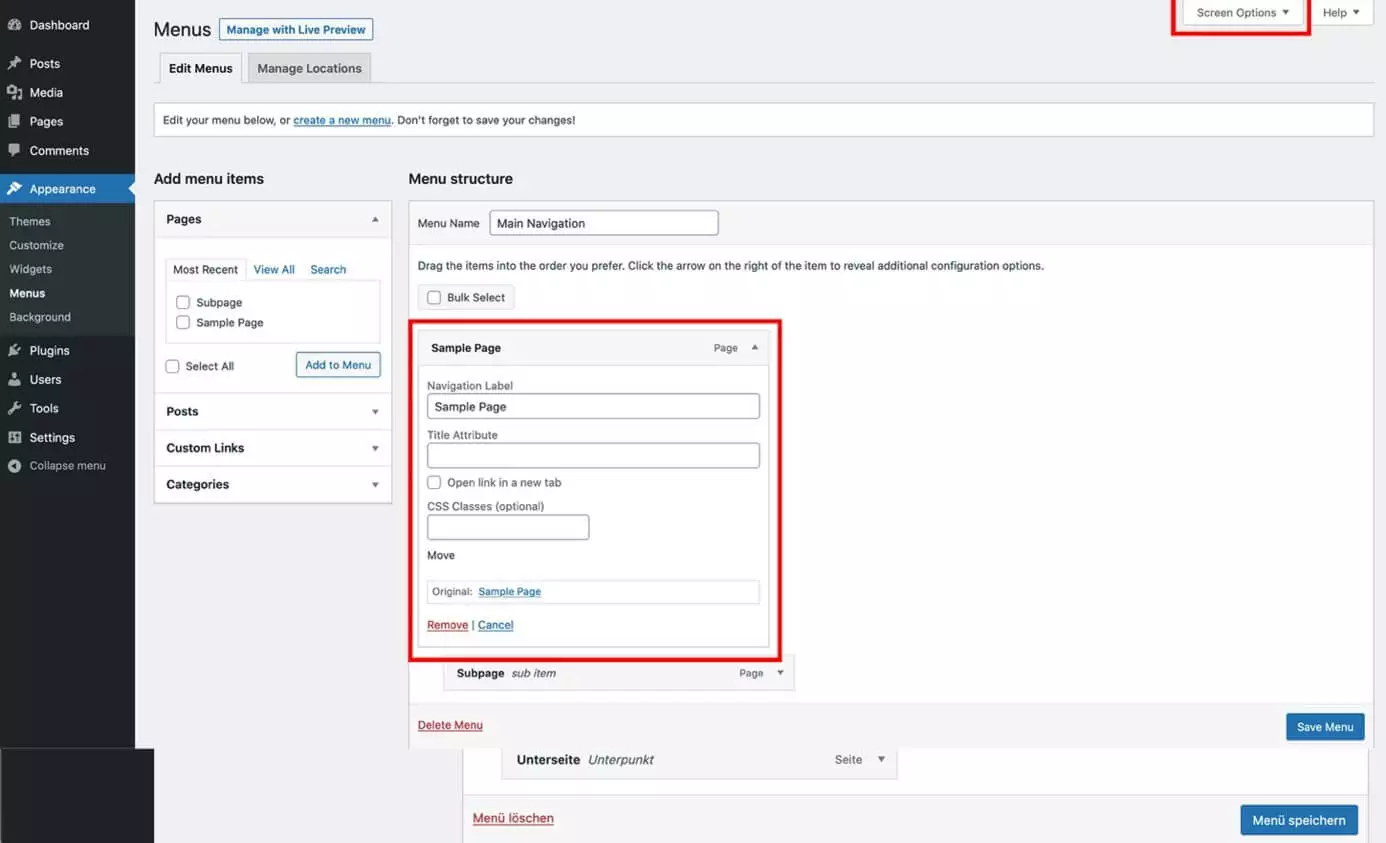Screen dimensions: 1386x843
Task: Switch to Manage Locations tab
Action: coord(309,68)
